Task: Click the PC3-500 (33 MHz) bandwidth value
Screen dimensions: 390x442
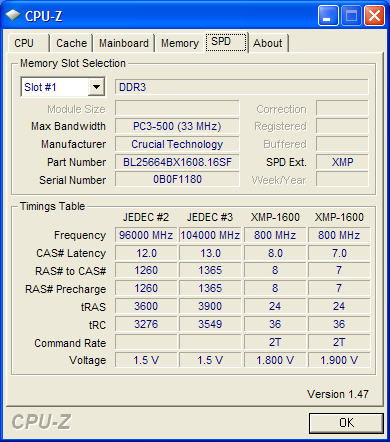Action: point(177,126)
